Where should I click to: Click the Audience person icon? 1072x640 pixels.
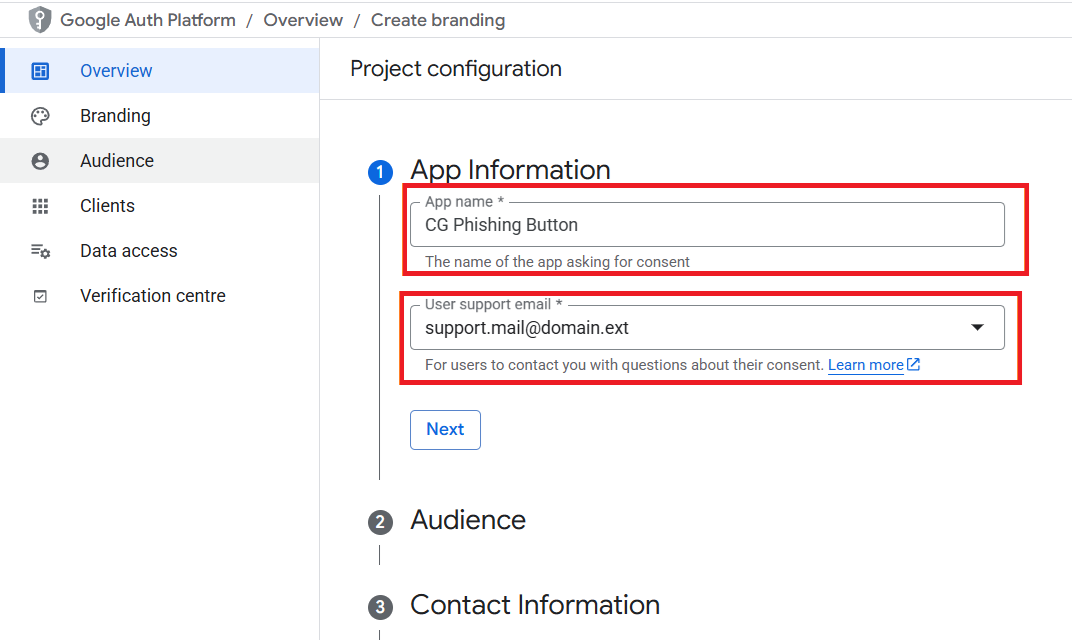(x=40, y=161)
